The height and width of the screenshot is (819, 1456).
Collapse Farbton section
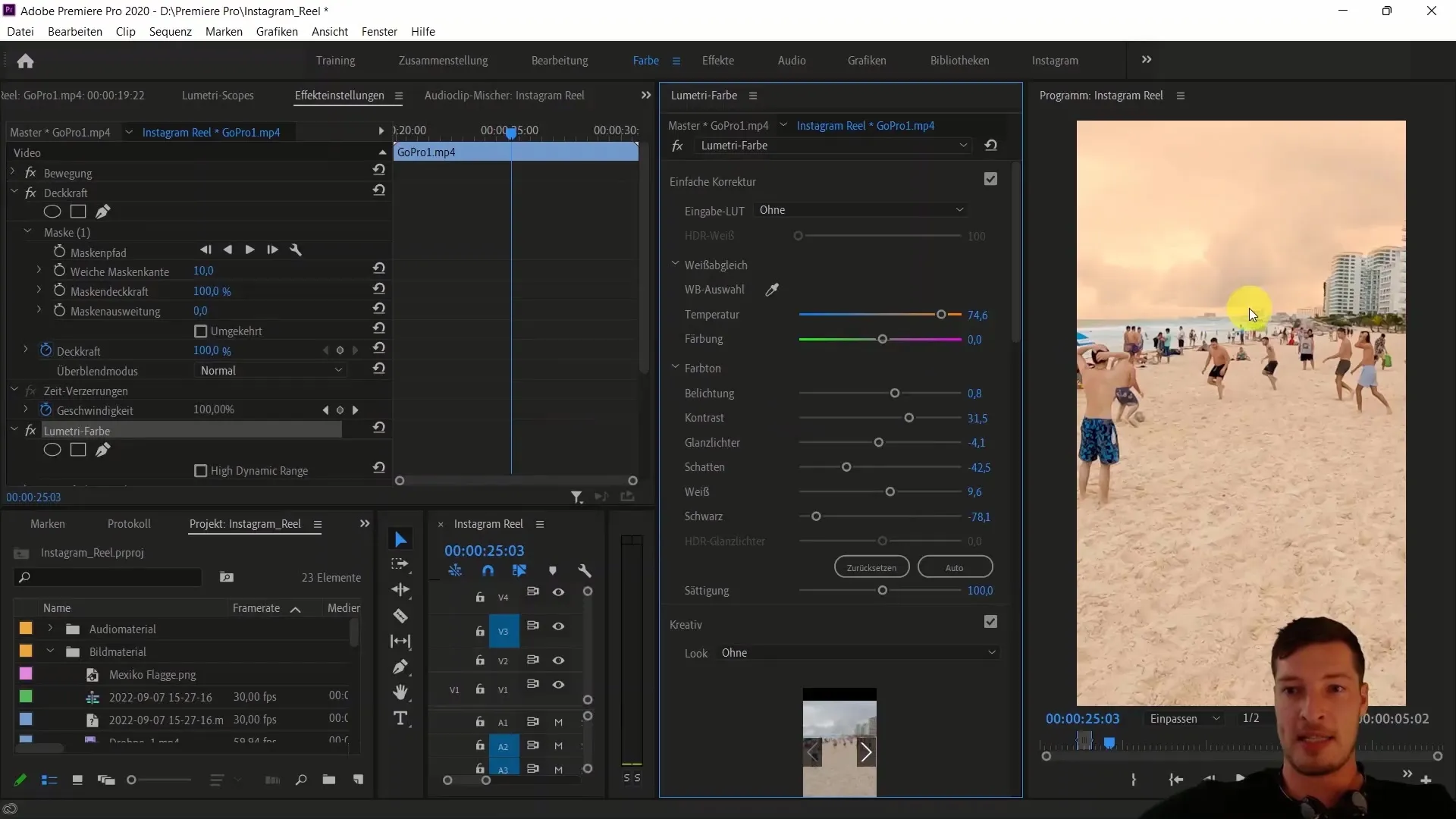(x=675, y=368)
